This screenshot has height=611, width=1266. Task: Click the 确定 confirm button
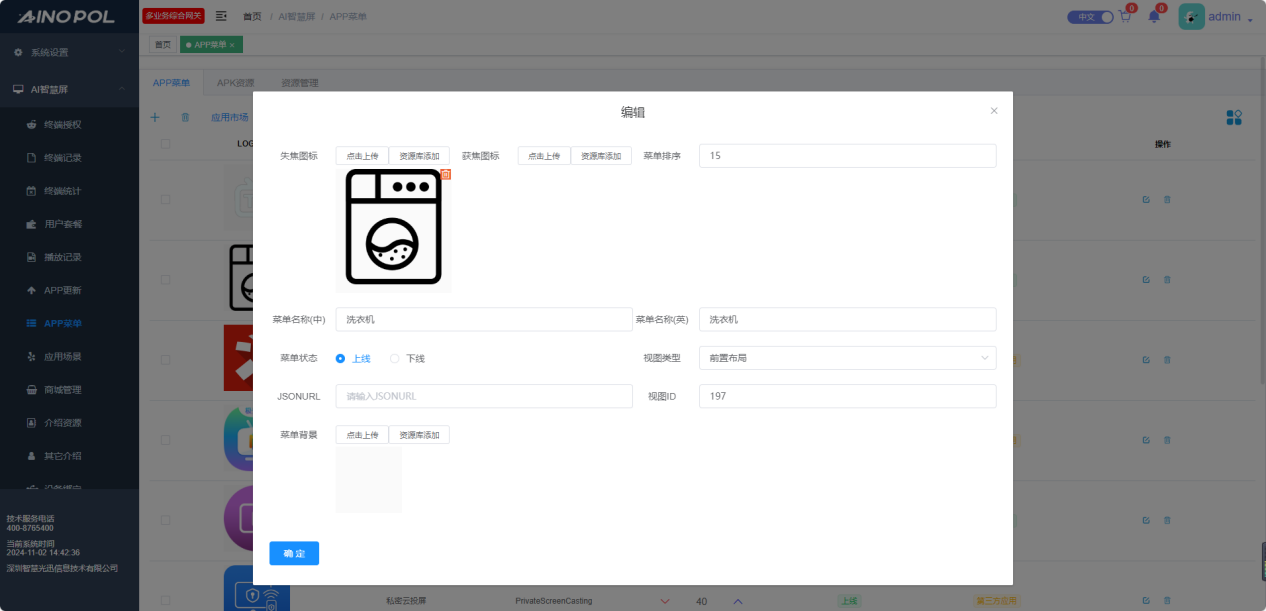point(294,553)
